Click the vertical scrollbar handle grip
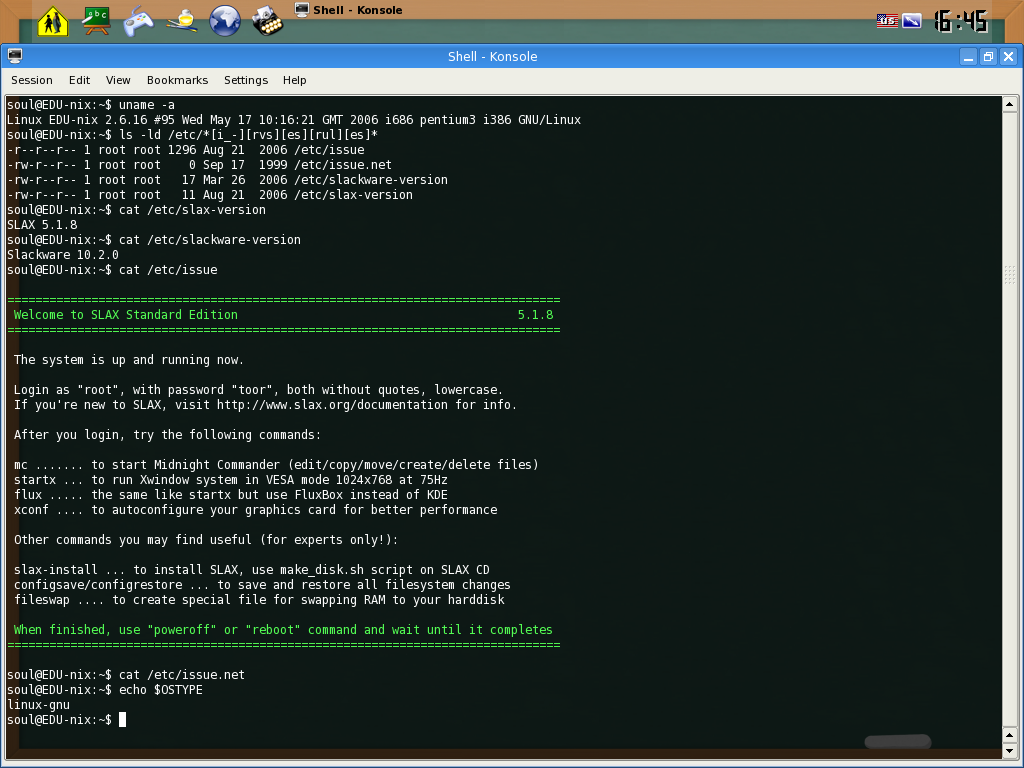Screen dimensions: 1024x768 point(1010,274)
